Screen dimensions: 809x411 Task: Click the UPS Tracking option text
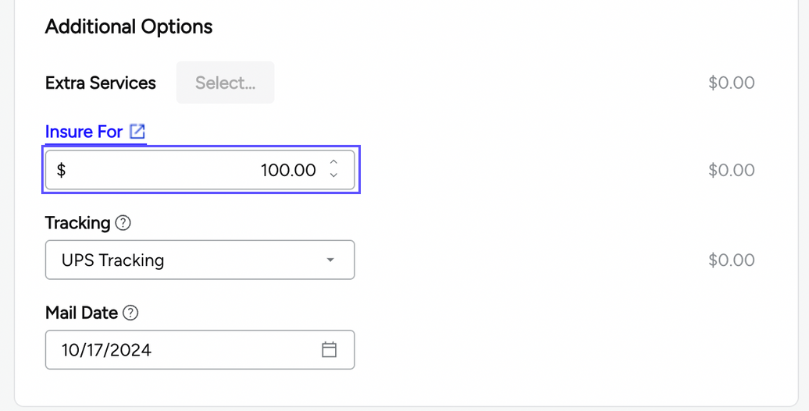(113, 260)
